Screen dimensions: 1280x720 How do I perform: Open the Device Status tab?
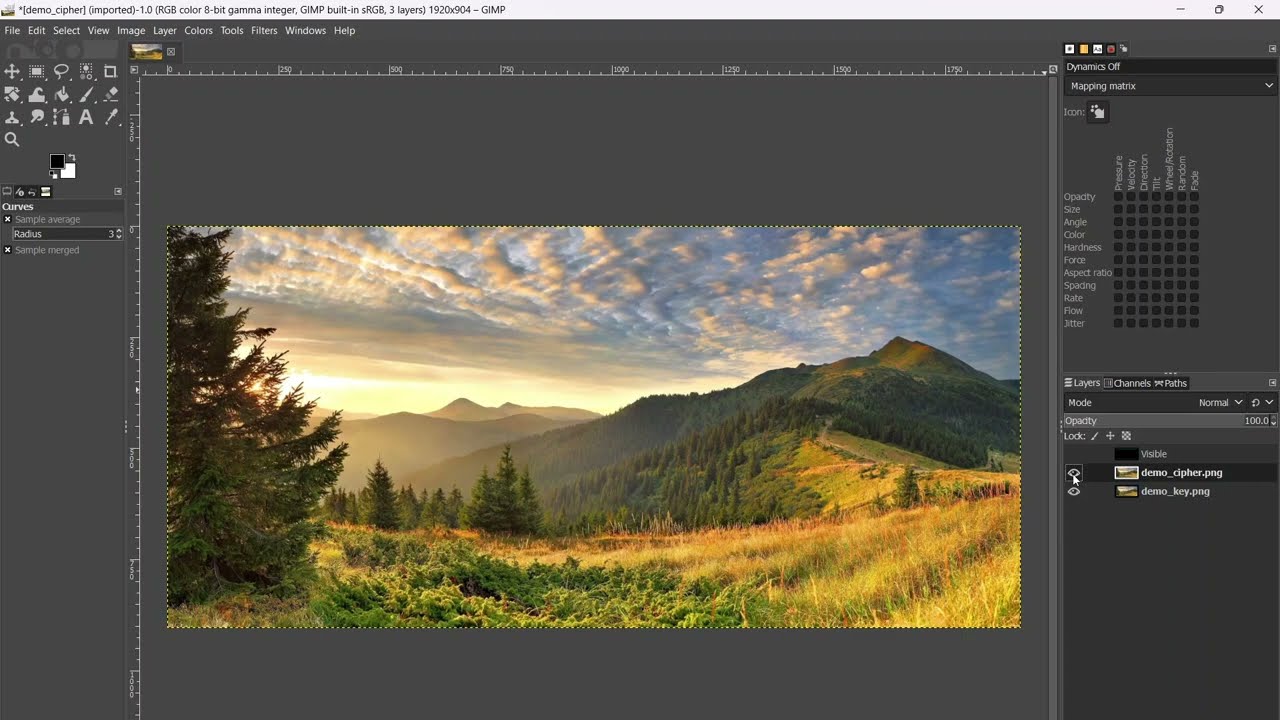tap(20, 192)
